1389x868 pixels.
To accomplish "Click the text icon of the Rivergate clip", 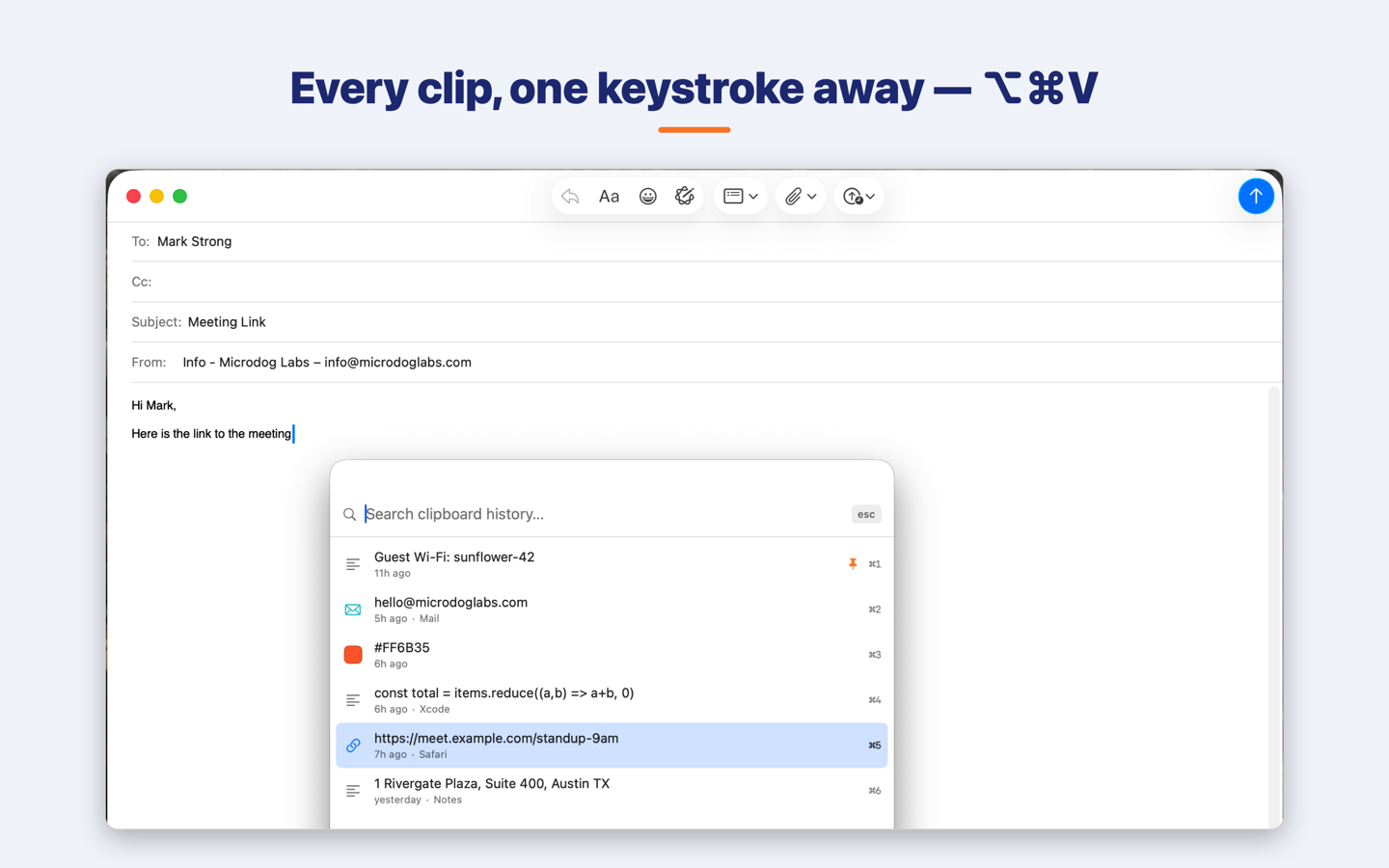I will 353,791.
